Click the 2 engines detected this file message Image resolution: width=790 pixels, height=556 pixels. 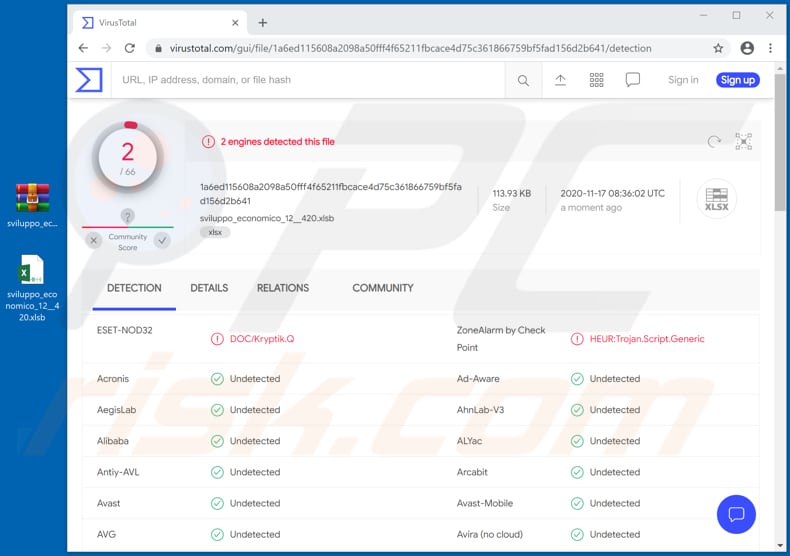pyautogui.click(x=278, y=142)
